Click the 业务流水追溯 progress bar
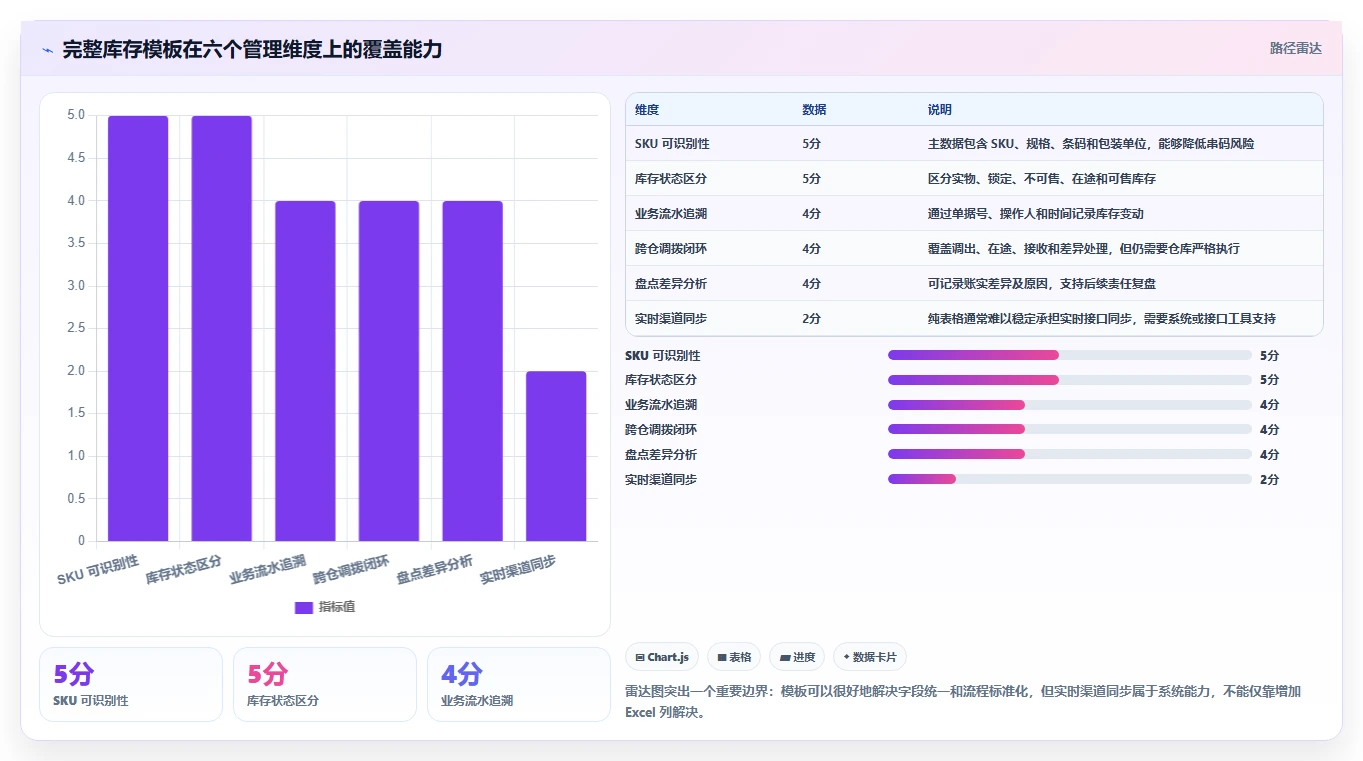Viewport: 1363px width, 761px height. pos(1070,405)
